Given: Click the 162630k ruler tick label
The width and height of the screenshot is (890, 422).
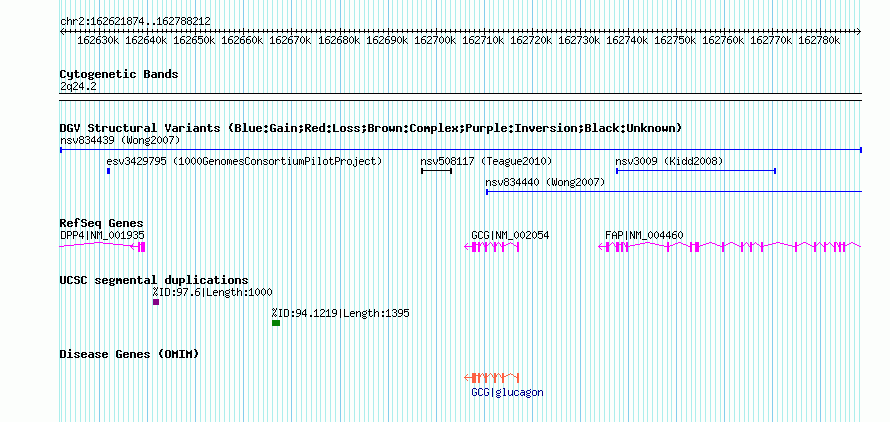Looking at the screenshot, I should [98, 41].
